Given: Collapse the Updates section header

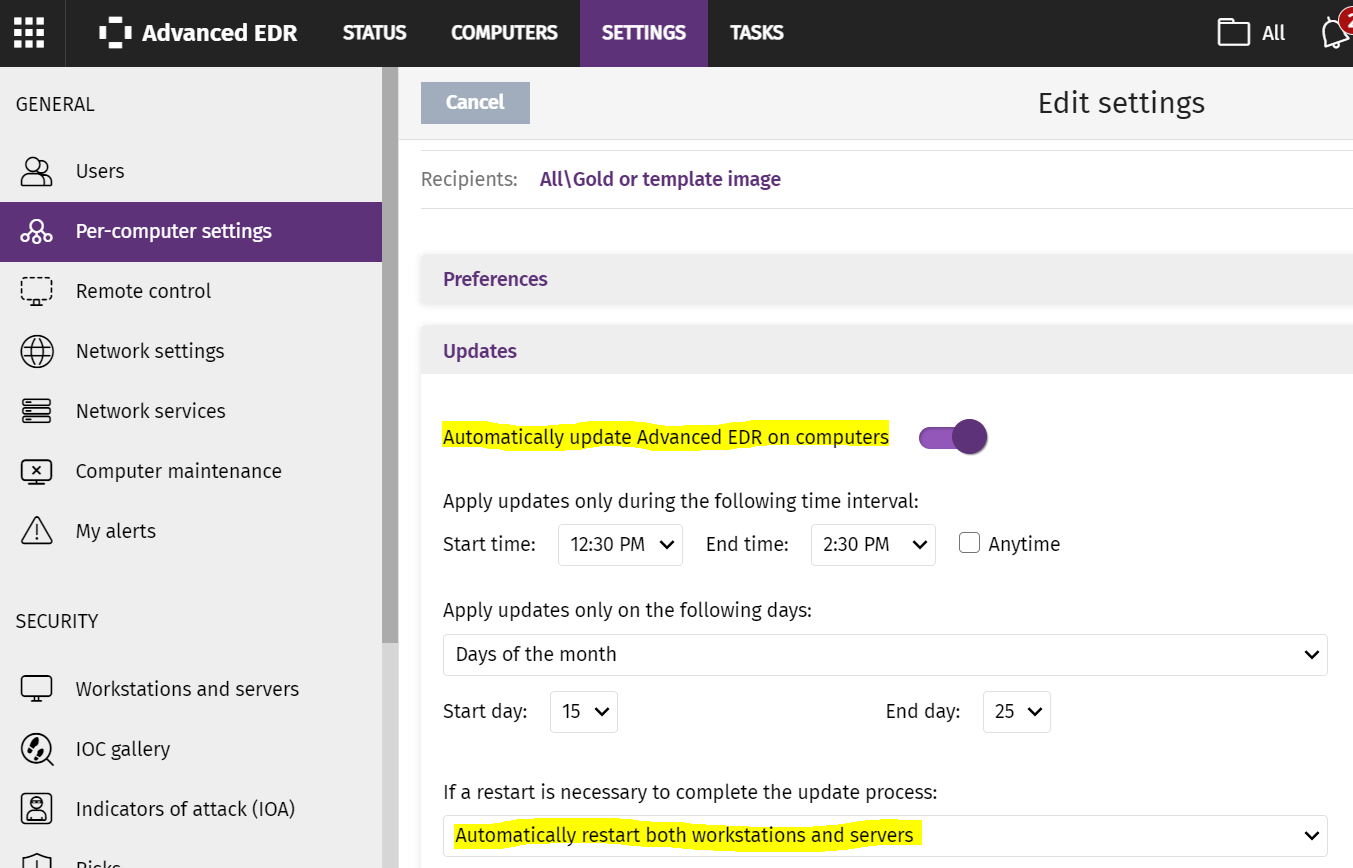Looking at the screenshot, I should (886, 351).
